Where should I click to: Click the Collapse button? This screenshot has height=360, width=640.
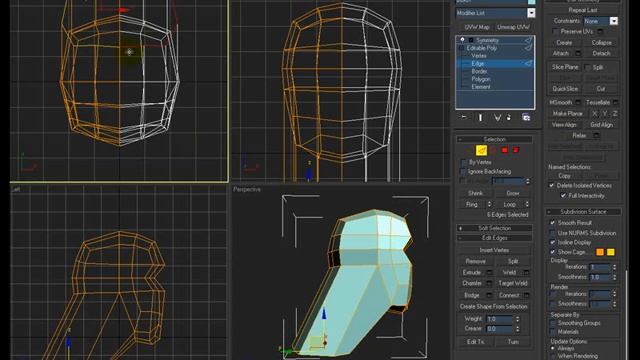tap(601, 43)
